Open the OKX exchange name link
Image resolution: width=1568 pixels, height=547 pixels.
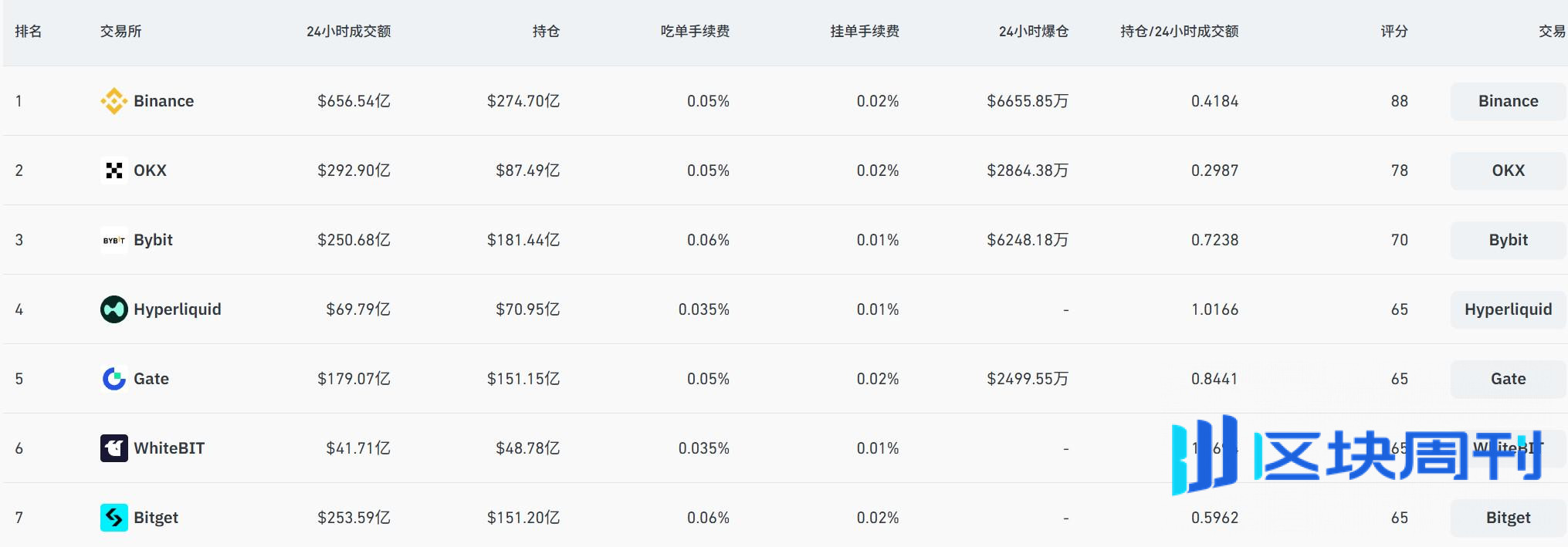(150, 171)
